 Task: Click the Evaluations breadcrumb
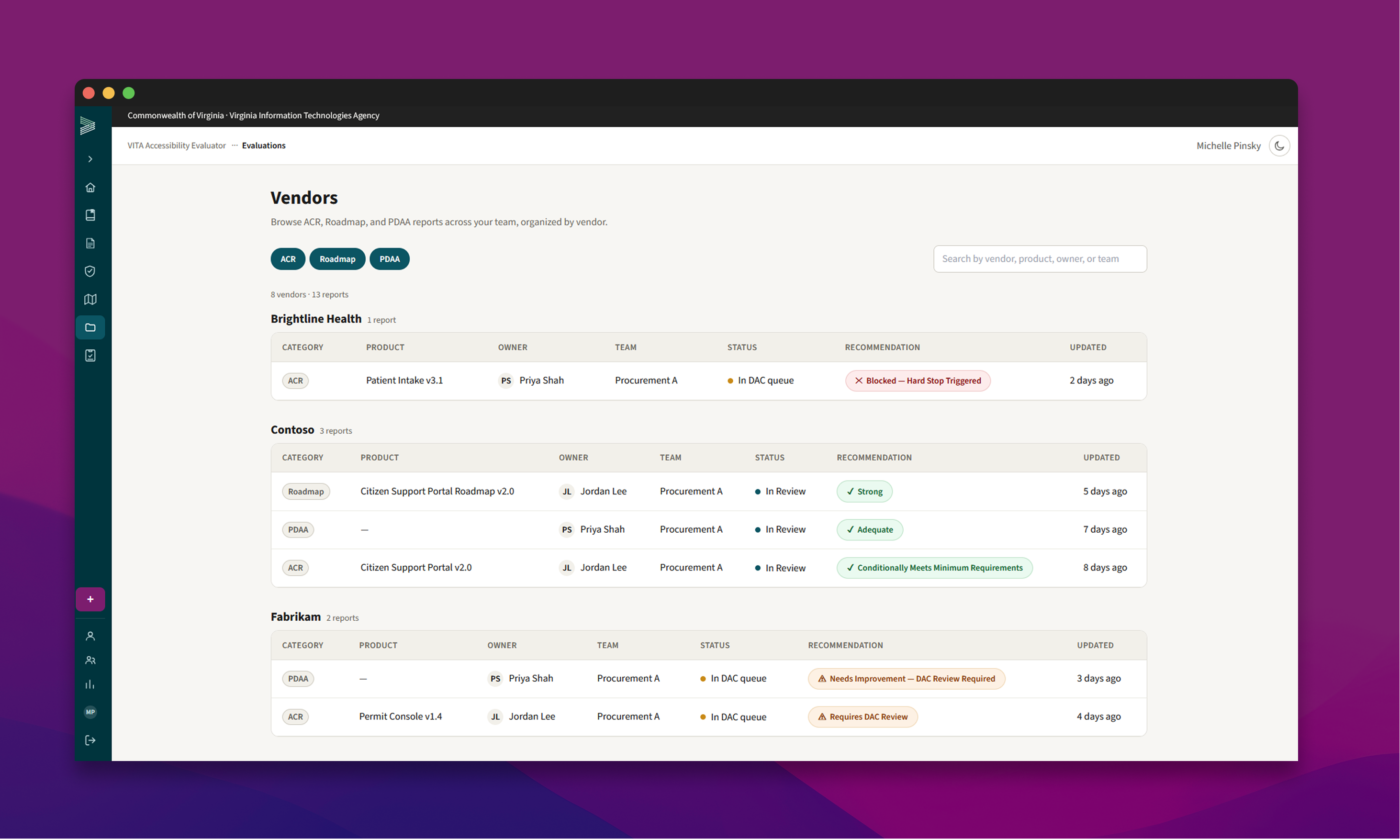pyautogui.click(x=264, y=146)
